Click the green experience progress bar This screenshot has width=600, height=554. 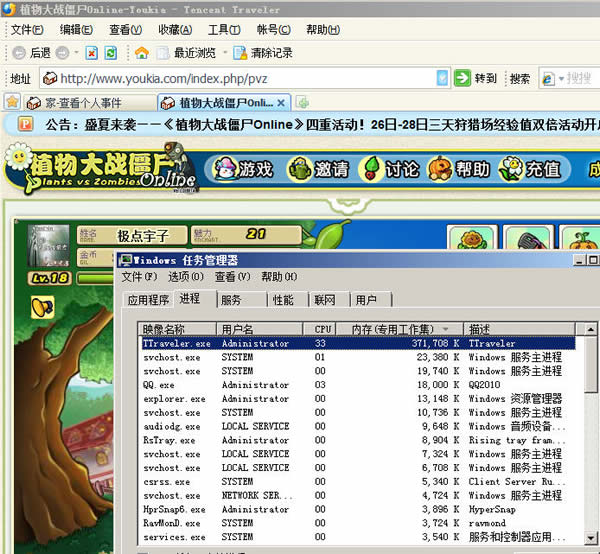[95, 278]
